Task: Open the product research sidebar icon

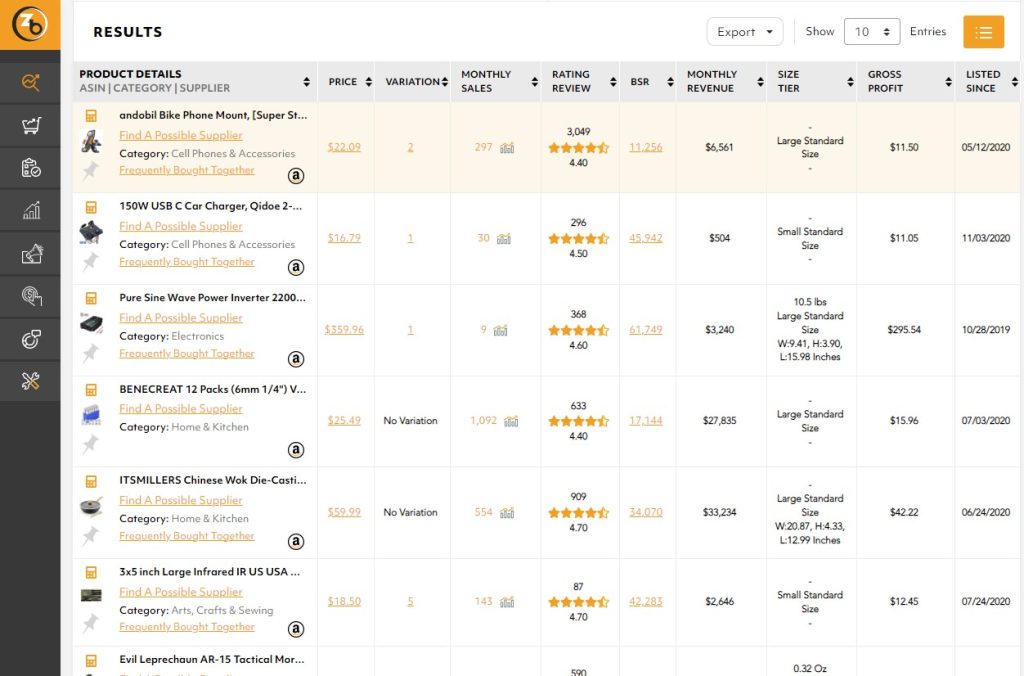Action: [x=30, y=83]
